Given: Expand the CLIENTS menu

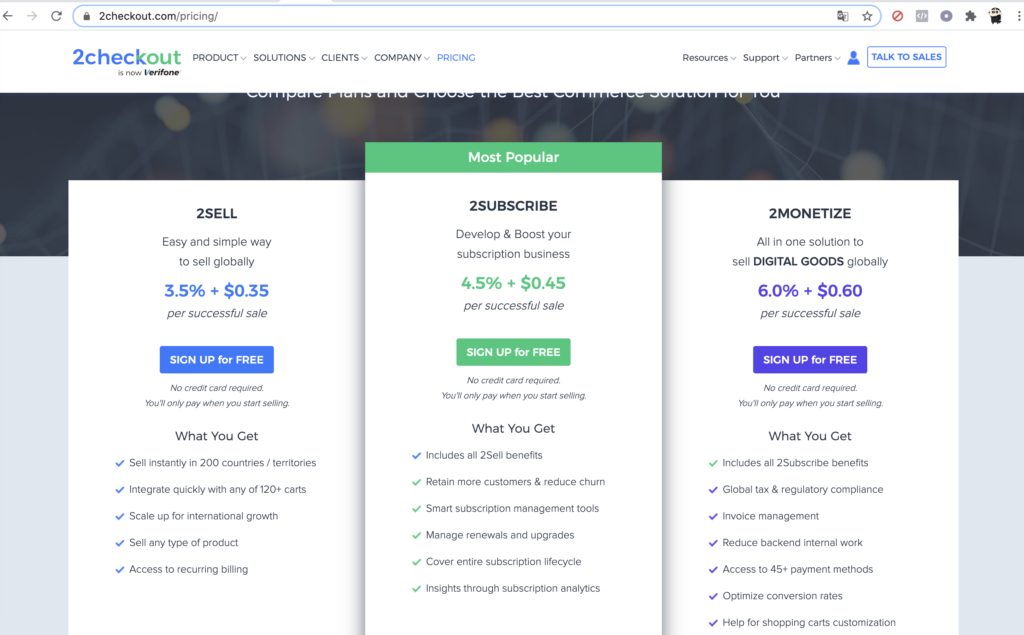Looking at the screenshot, I should 344,57.
